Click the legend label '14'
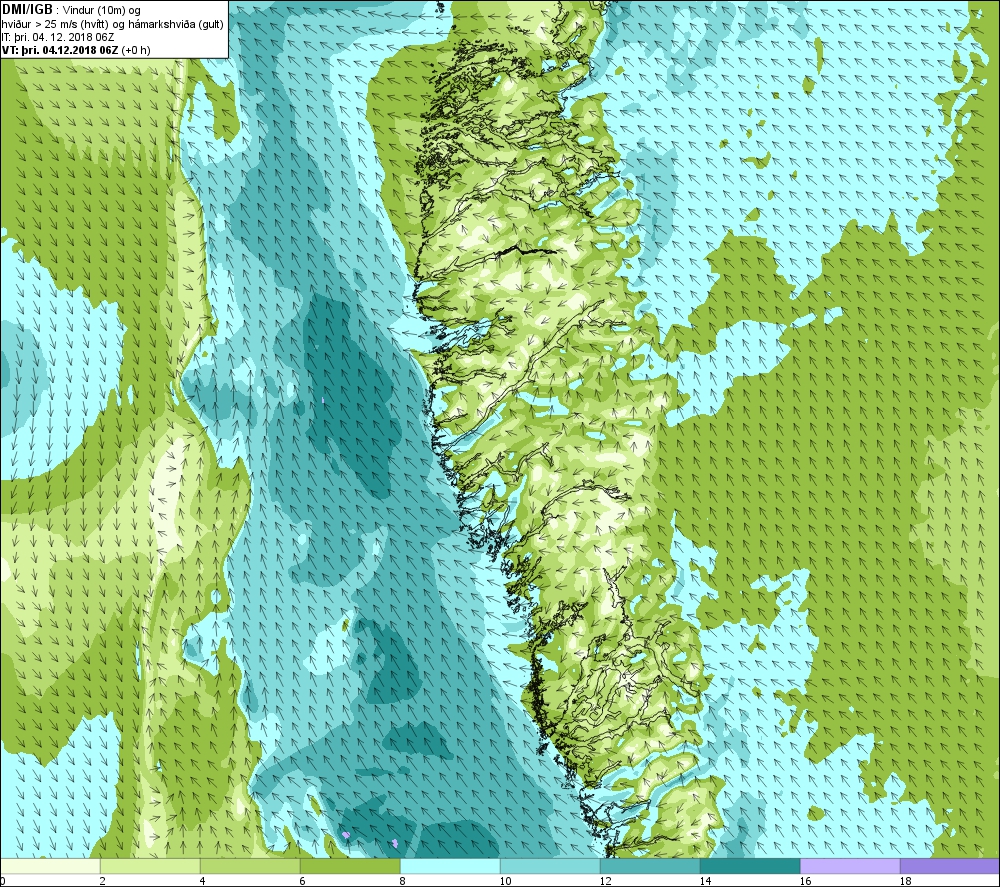The image size is (1000, 887). tap(705, 881)
